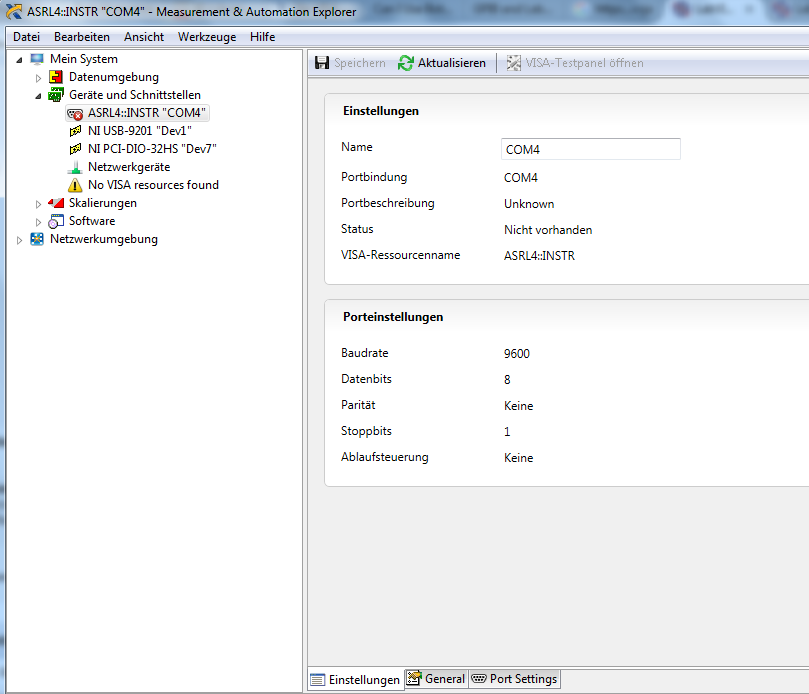Click the VISA-Ressourcenname value ASRL4::INSTR

(539, 256)
